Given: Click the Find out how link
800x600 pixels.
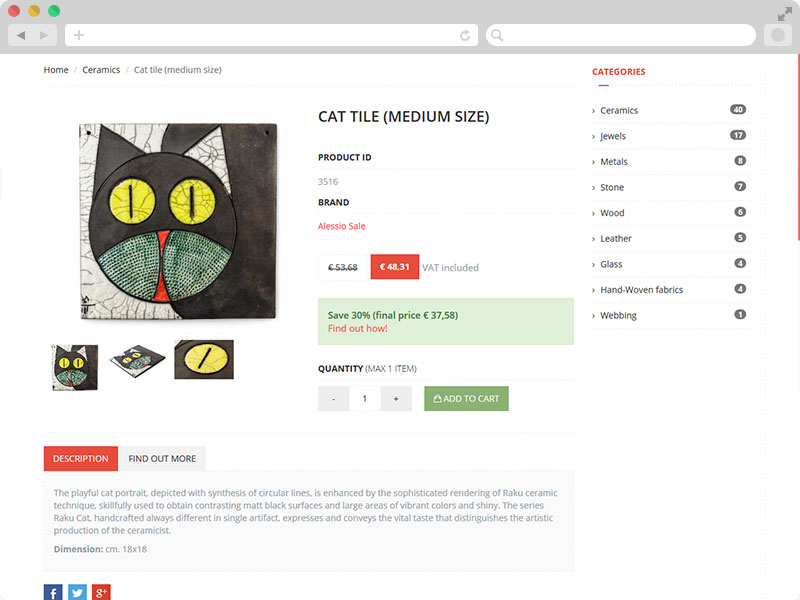Looking at the screenshot, I should click(357, 328).
